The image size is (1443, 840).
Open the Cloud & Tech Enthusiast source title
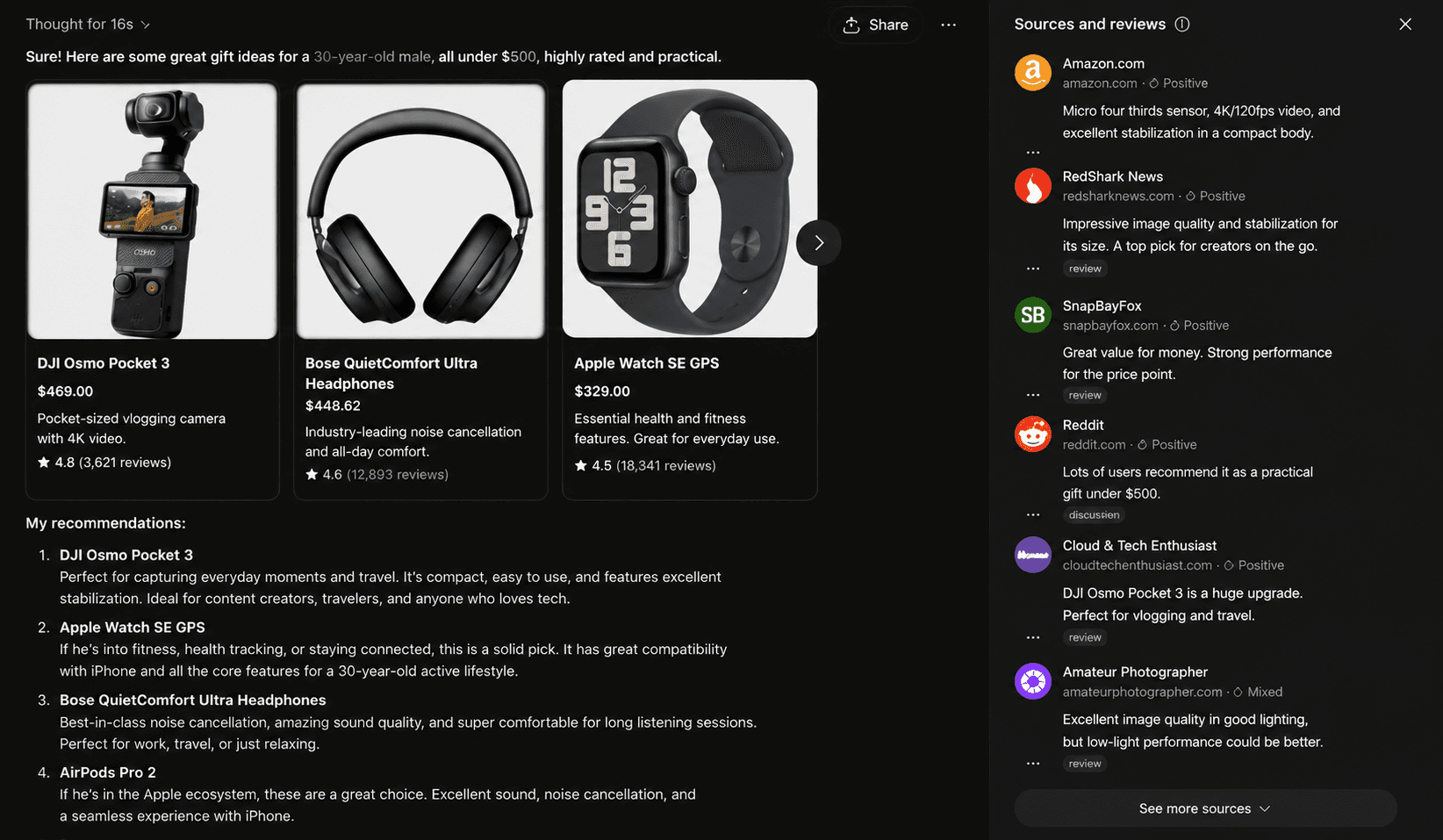click(1139, 545)
